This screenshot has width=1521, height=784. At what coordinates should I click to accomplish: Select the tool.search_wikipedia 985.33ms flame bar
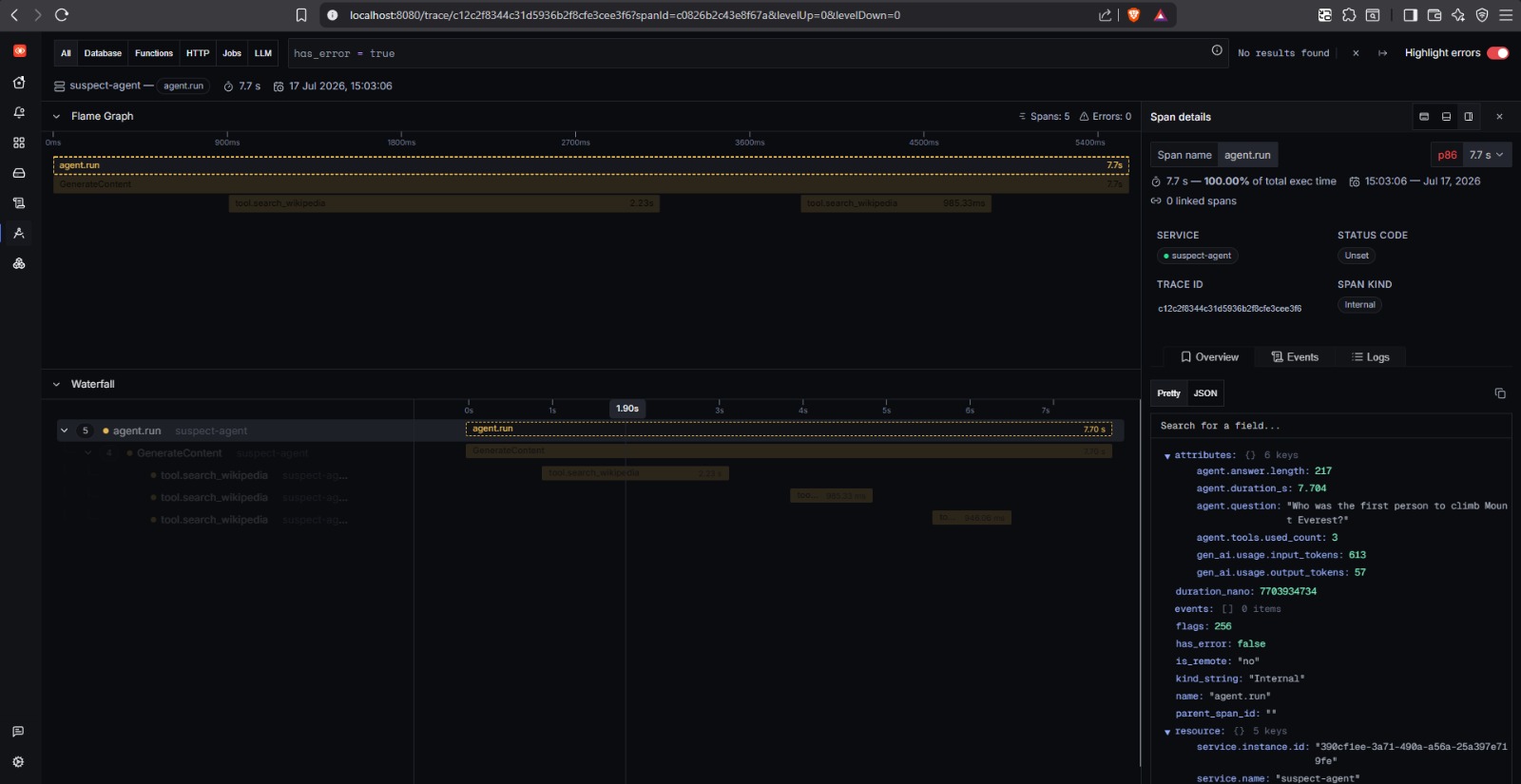pyautogui.click(x=895, y=203)
